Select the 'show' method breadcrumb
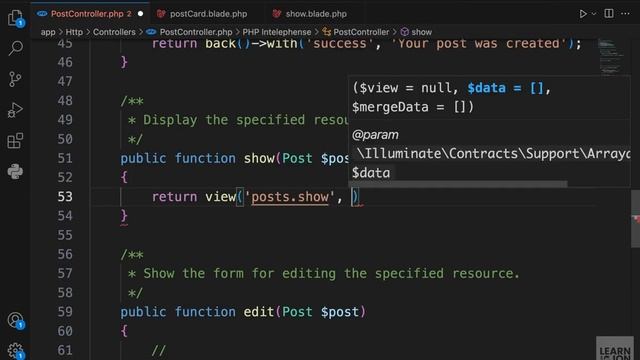Screen dimensions: 640x360 421,32
